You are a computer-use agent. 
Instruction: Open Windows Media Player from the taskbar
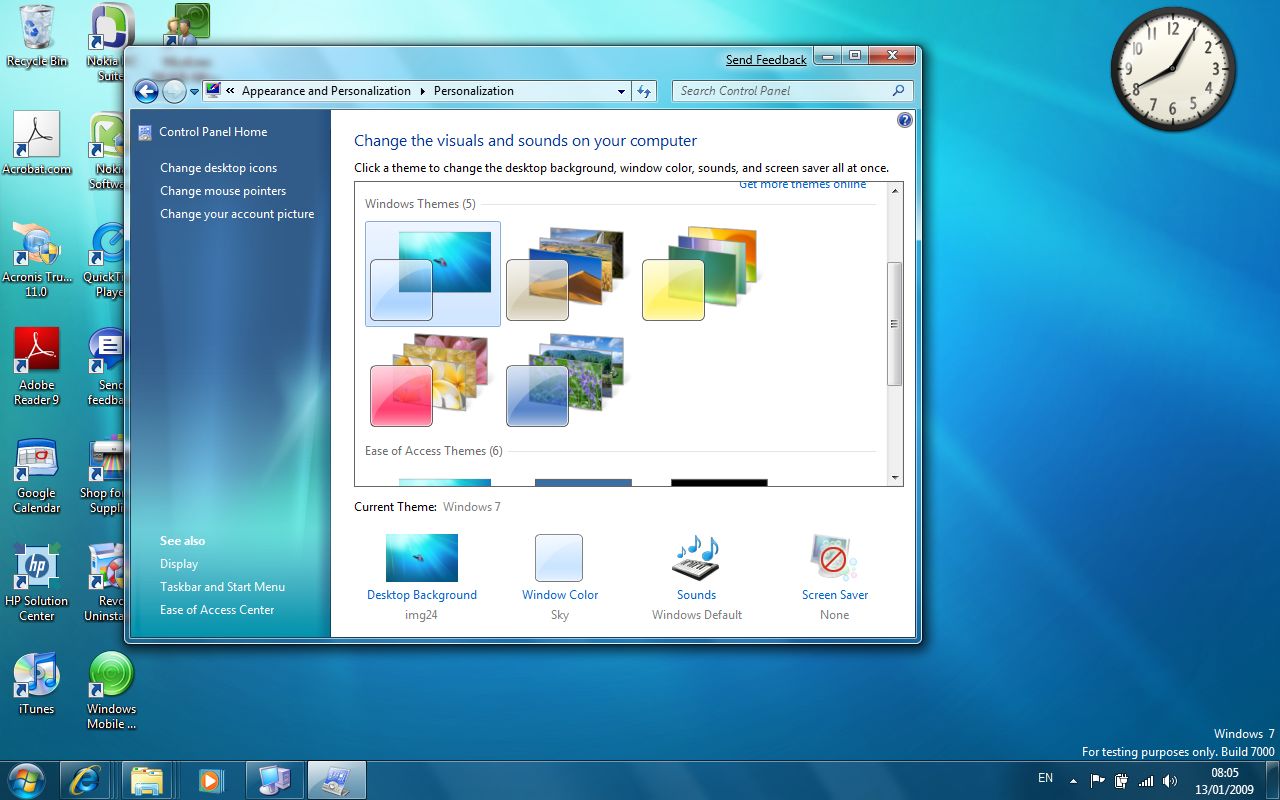point(210,779)
